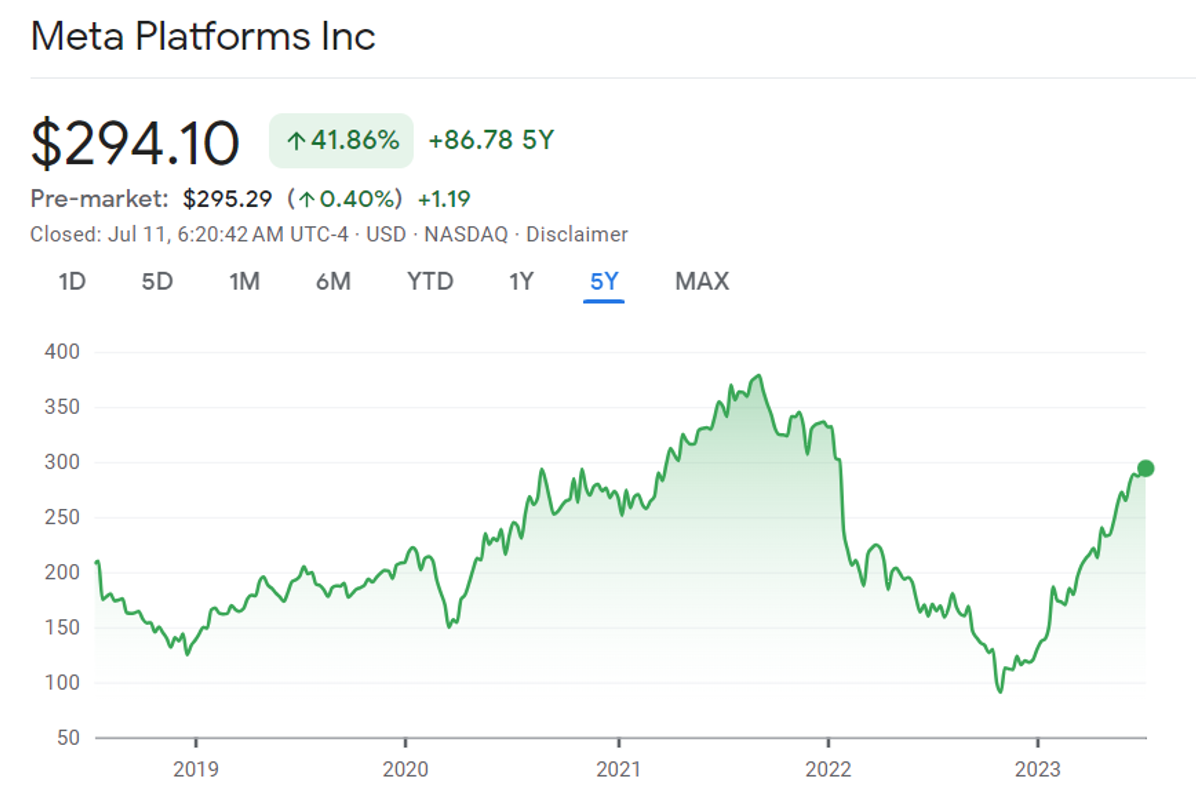Viewport: 1196px width, 800px height.
Task: Switch to the 5D range tab
Action: click(x=157, y=282)
